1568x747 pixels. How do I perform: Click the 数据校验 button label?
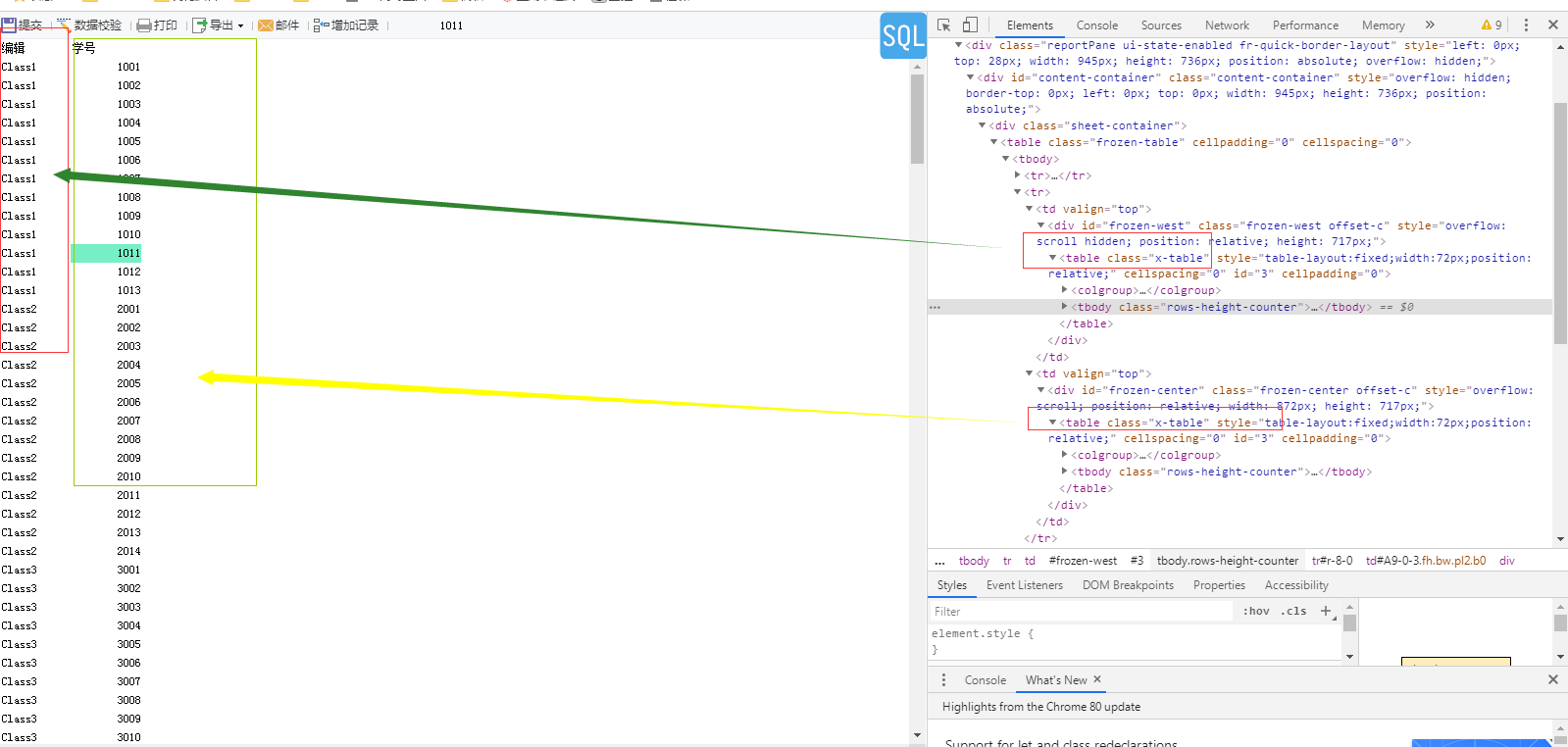98,25
